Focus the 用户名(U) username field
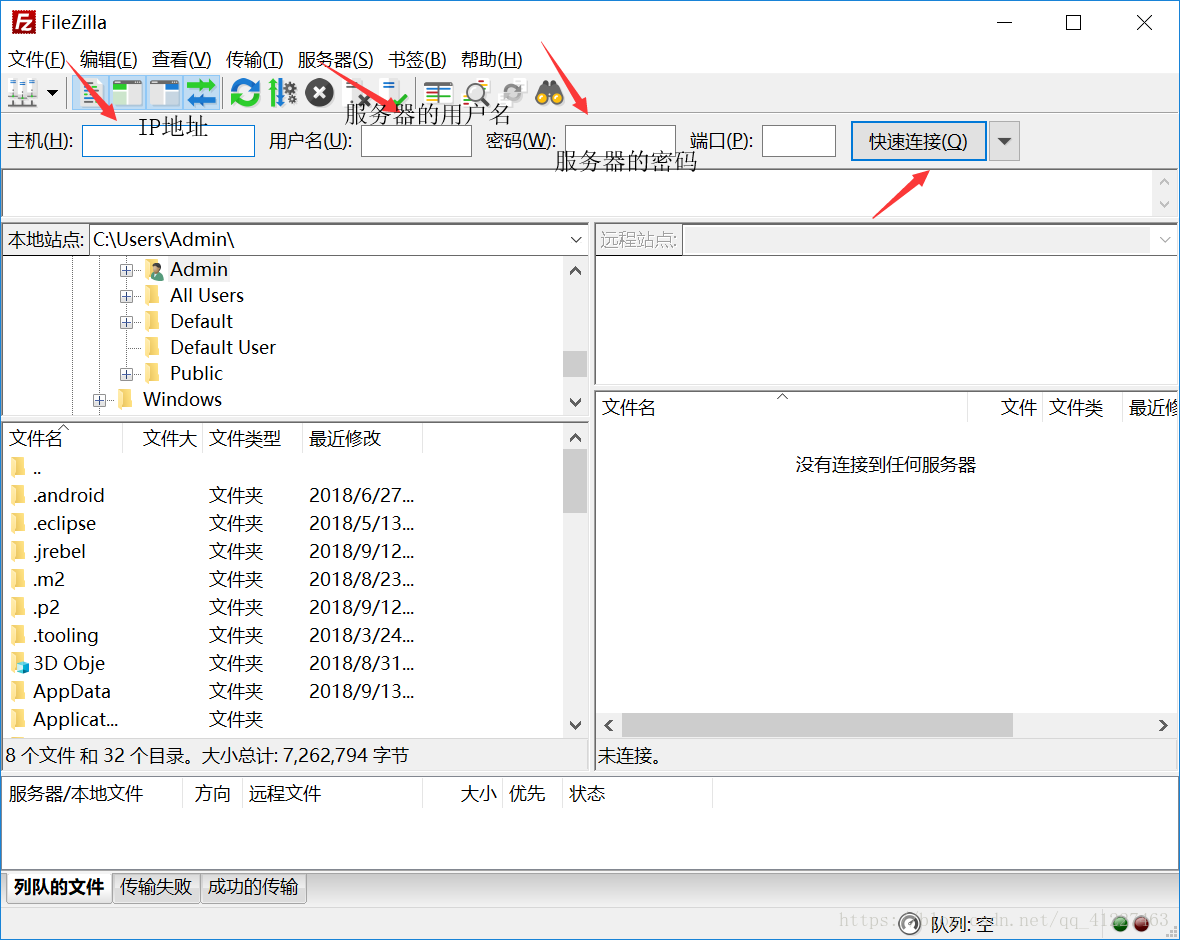 [x=416, y=141]
